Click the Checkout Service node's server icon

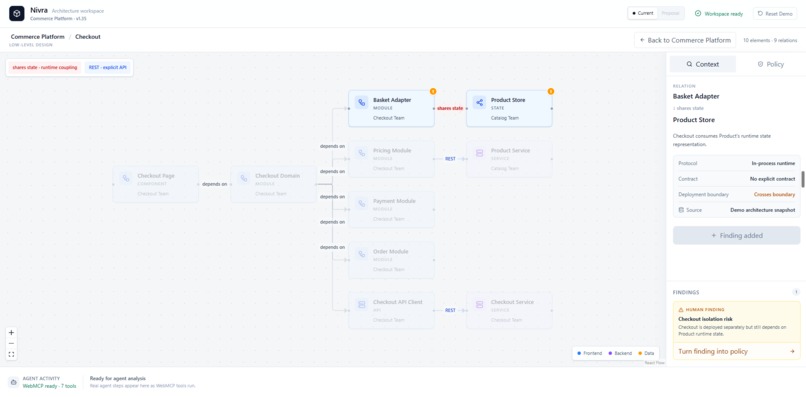coord(479,304)
